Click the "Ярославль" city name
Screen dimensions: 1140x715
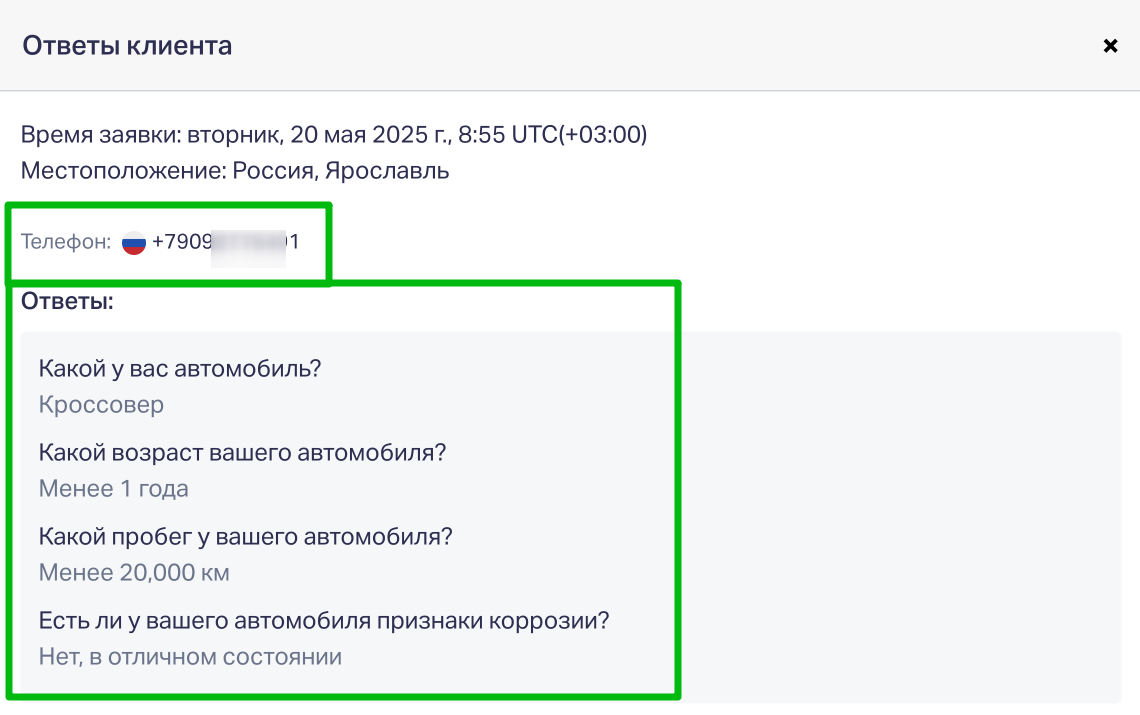click(387, 171)
